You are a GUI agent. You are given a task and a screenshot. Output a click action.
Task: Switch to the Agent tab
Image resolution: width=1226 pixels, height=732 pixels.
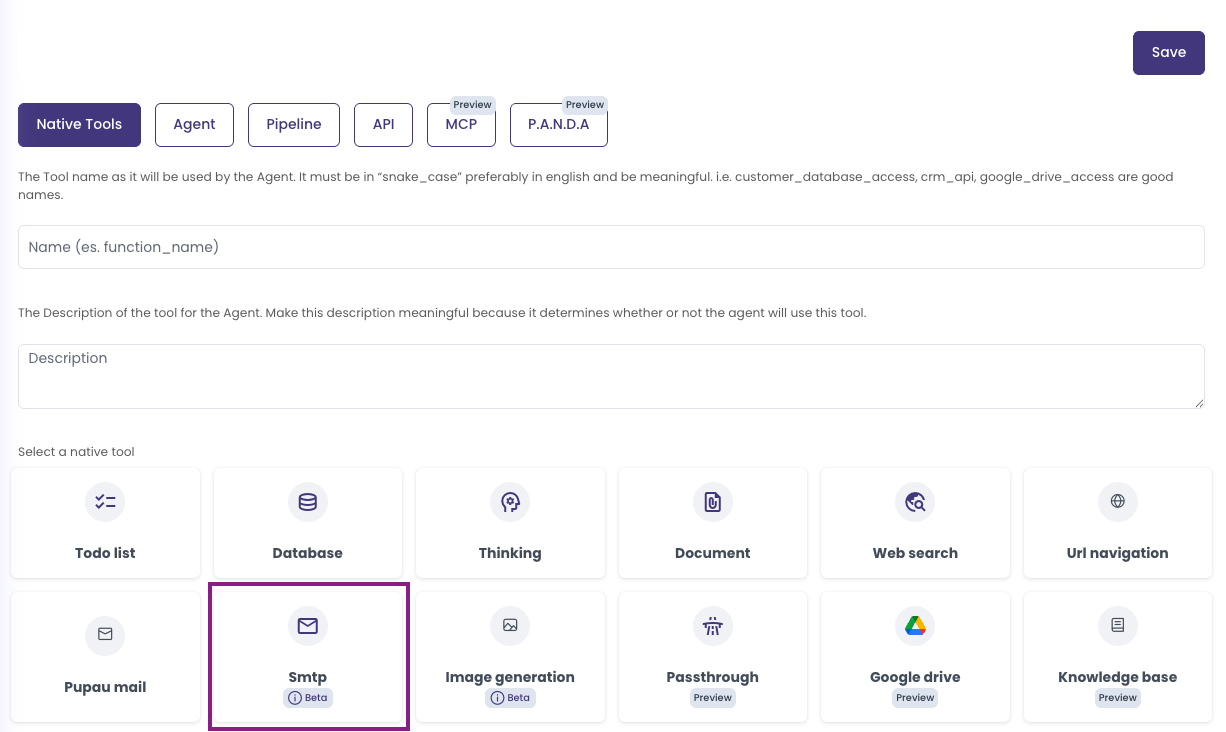click(x=194, y=125)
